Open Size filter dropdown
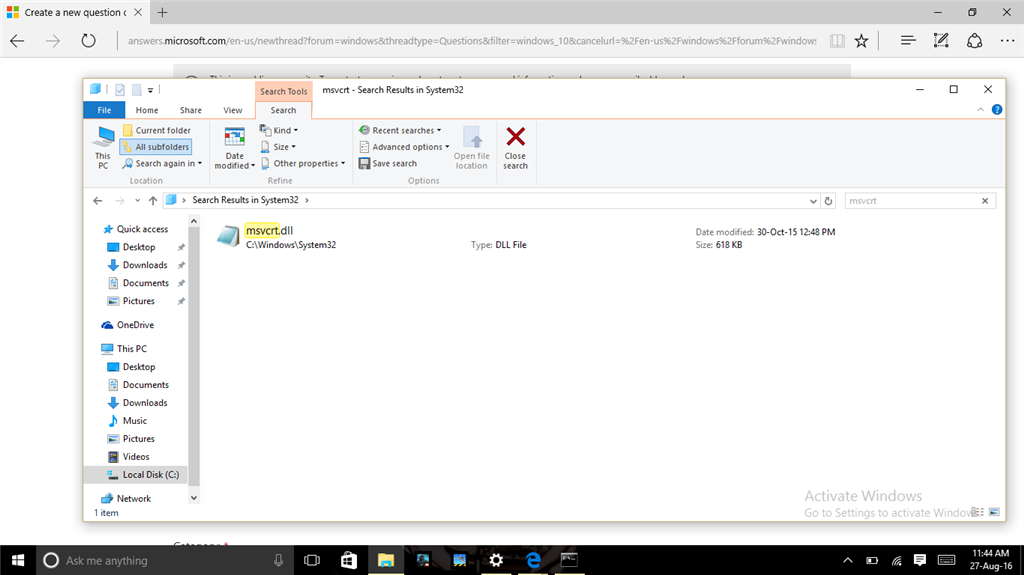This screenshot has width=1024, height=575. click(x=278, y=147)
